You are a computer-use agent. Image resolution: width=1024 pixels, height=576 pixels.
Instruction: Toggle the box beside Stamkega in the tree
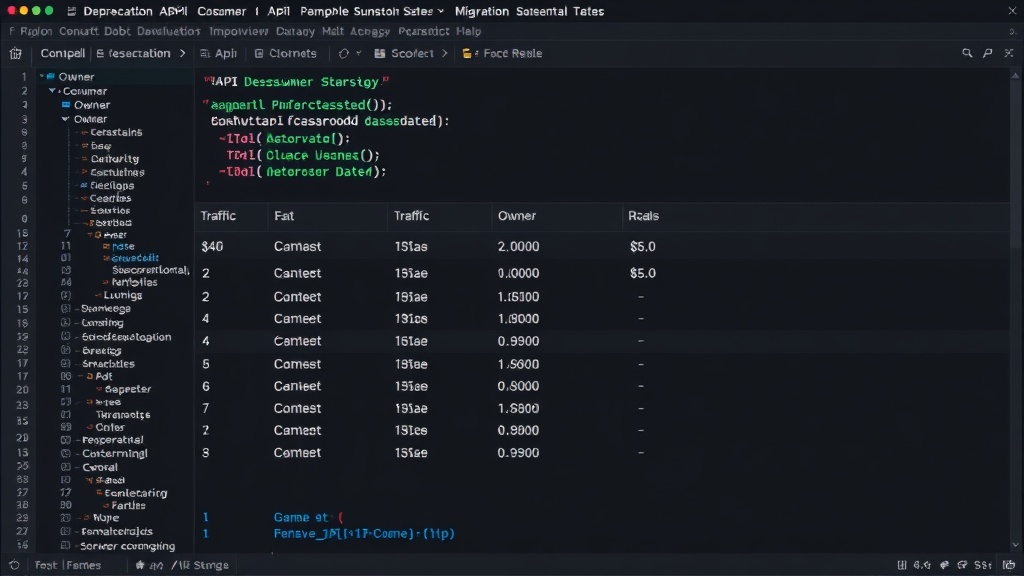[65, 308]
